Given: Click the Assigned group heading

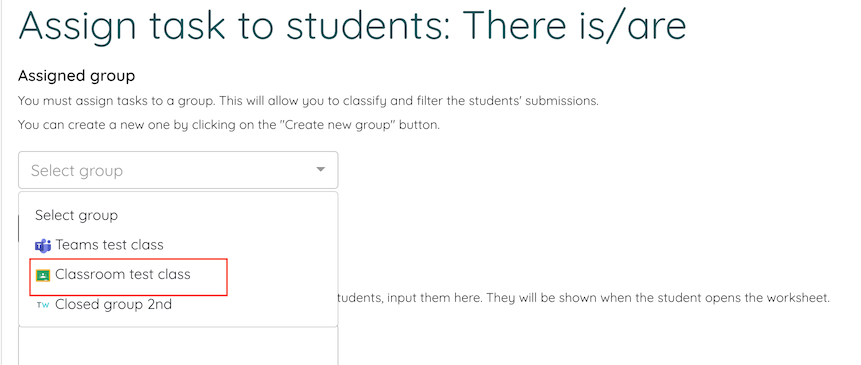Looking at the screenshot, I should pos(76,76).
